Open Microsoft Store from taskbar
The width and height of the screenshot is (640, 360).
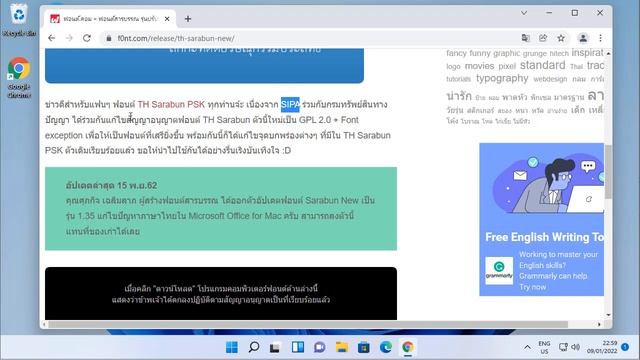(x=364, y=347)
